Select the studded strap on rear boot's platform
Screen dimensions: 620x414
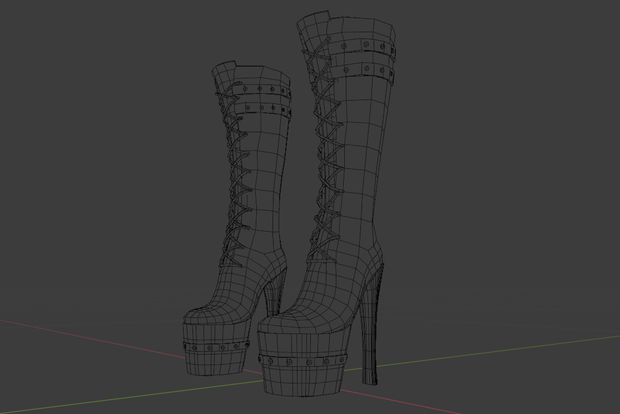[x=215, y=347]
